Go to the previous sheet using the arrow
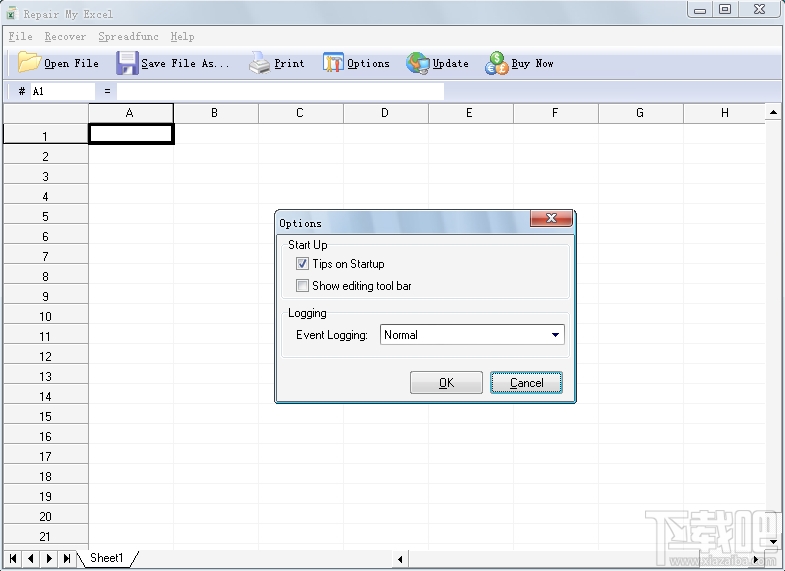The width and height of the screenshot is (785, 571). pyautogui.click(x=31, y=558)
